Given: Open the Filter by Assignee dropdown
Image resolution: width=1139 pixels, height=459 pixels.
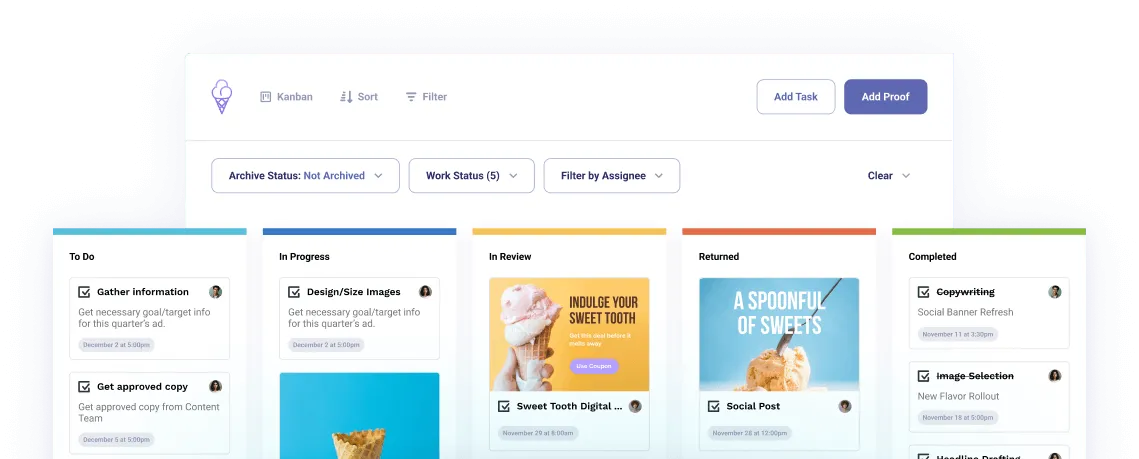Looking at the screenshot, I should coord(612,176).
